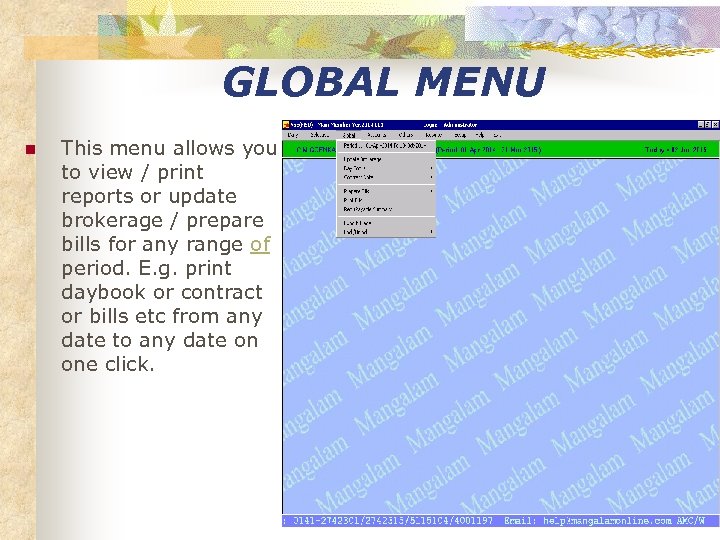Screen dimensions: 720x540
Task: Choose the Period entry atop the Global dropdown
Action: [385, 146]
